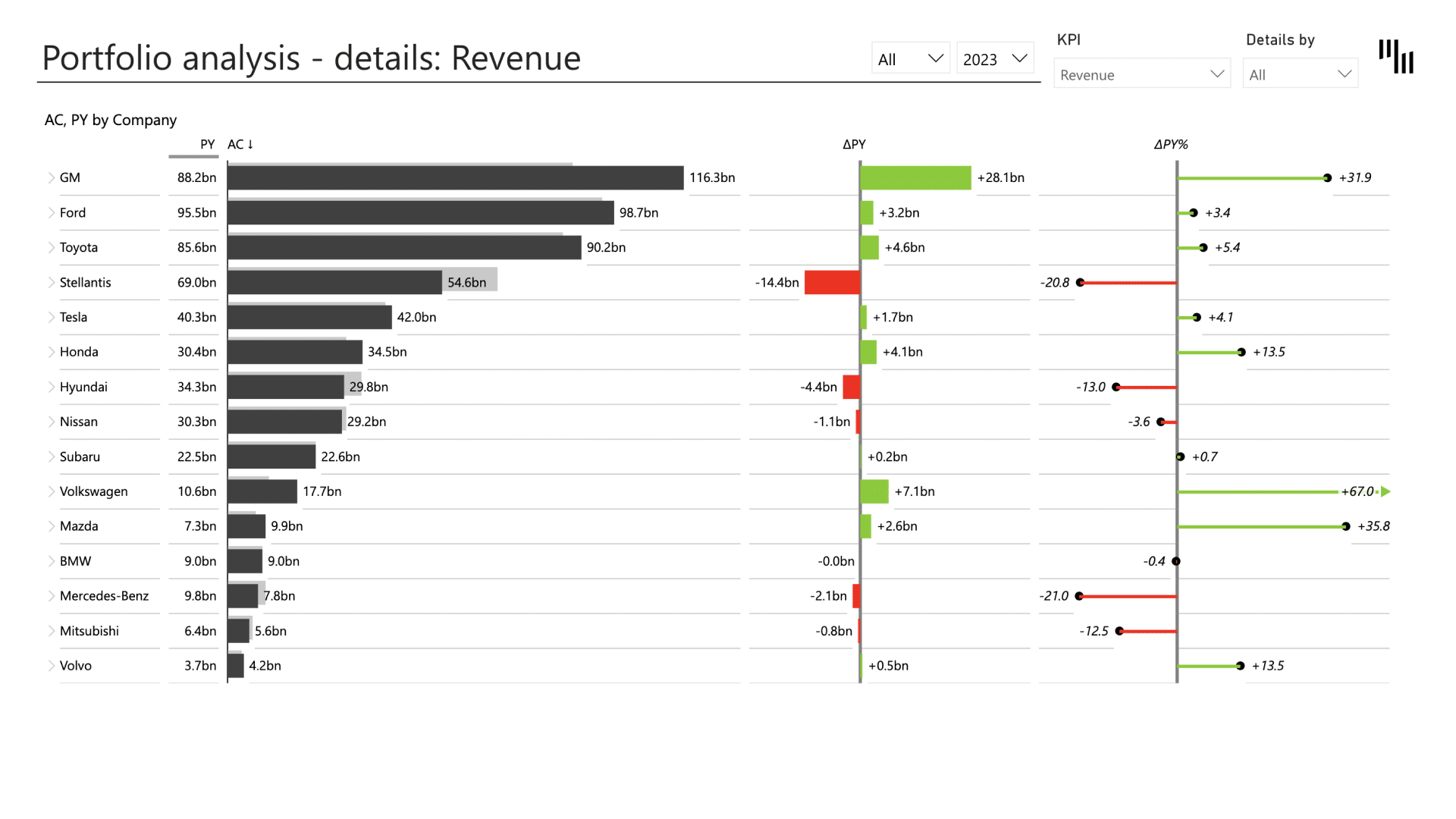
Task: Open the Details by dropdown set to All
Action: click(x=1300, y=73)
